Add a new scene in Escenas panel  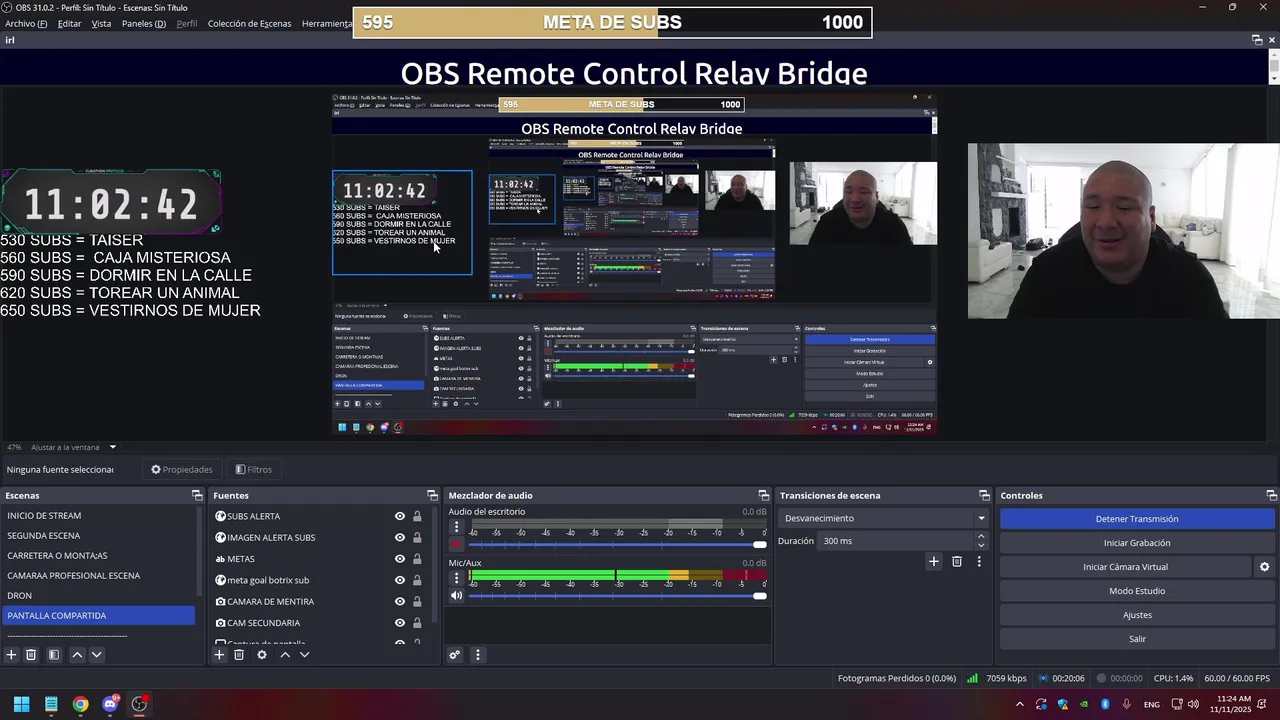point(11,655)
